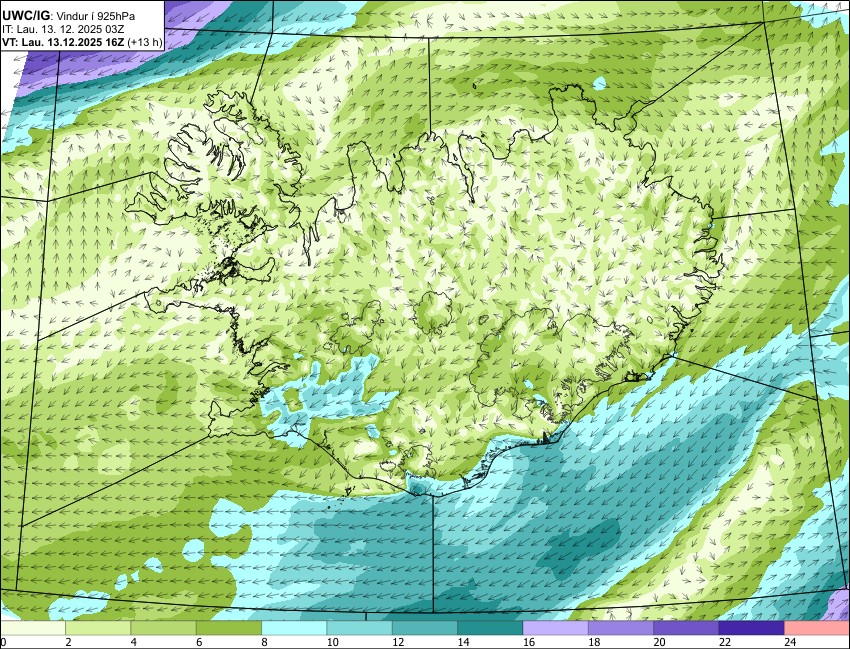Click the 'IT: Lau. 13. 12. 2025 03Z' line

coord(63,29)
